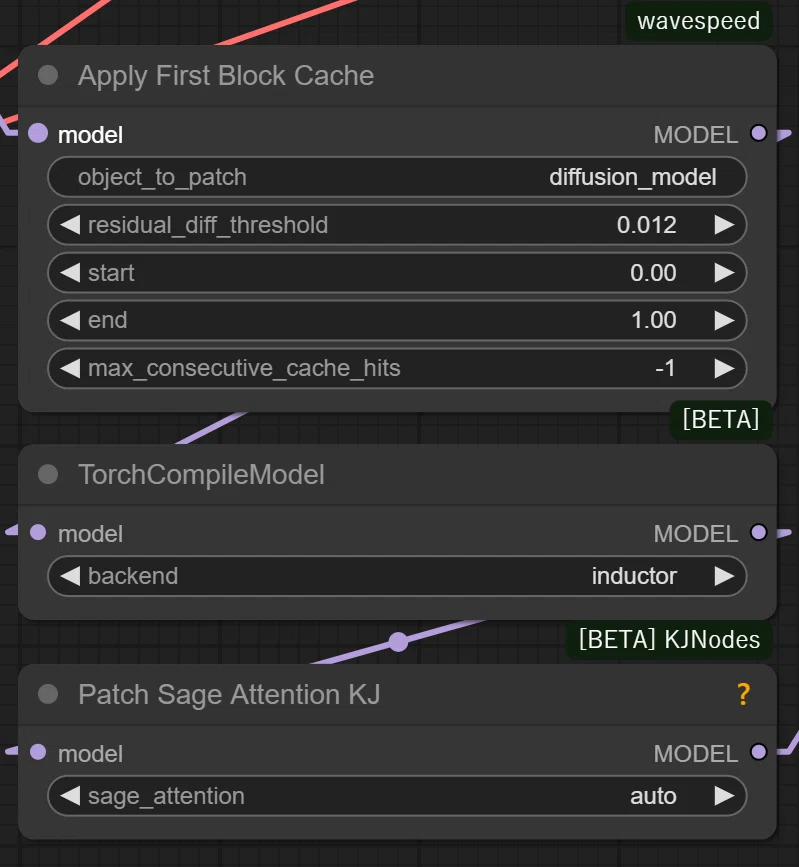This screenshot has width=799, height=867.
Task: Click the model input socket on TorchCompileModel
Action: 38,532
